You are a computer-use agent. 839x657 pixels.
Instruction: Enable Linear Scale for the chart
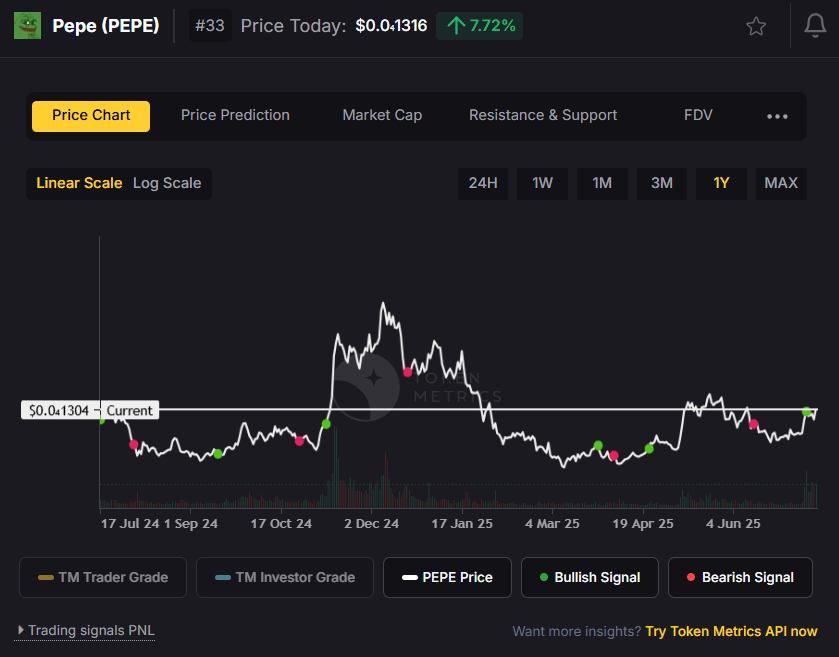[79, 184]
